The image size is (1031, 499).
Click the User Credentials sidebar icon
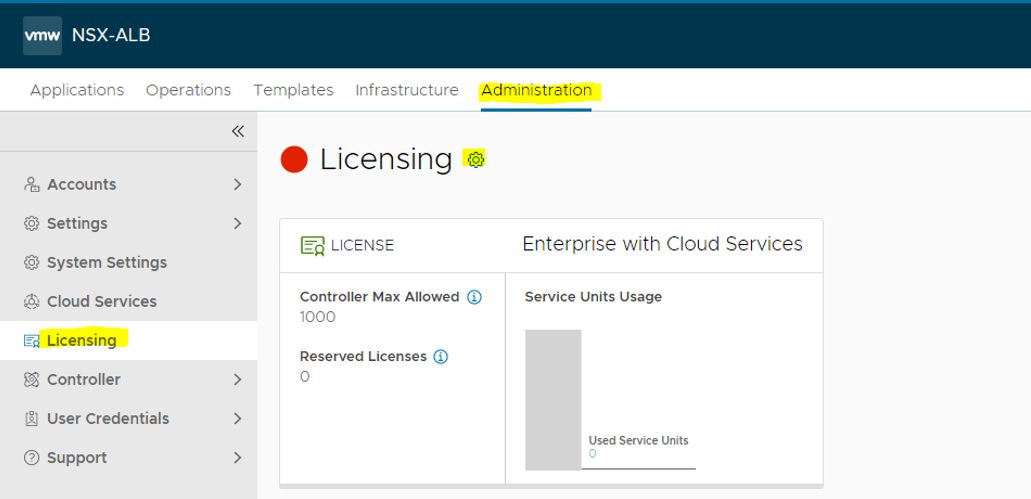[x=32, y=418]
